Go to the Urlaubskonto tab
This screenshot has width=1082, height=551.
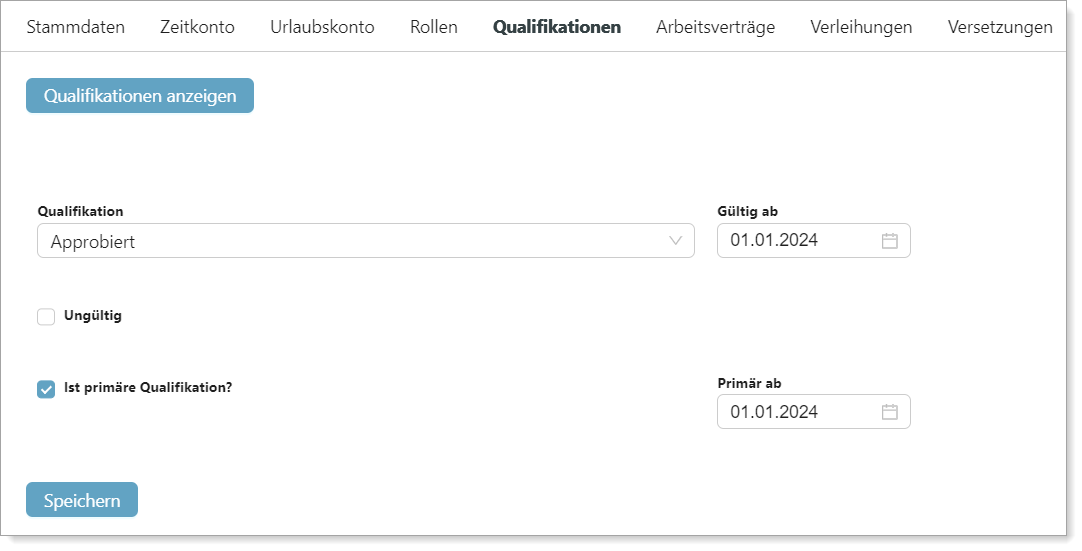tap(322, 27)
